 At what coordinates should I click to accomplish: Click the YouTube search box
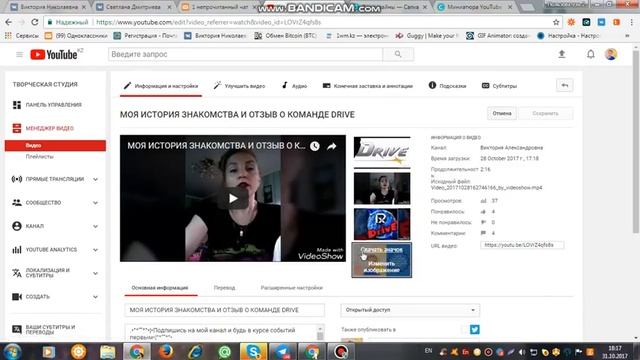tap(245, 54)
